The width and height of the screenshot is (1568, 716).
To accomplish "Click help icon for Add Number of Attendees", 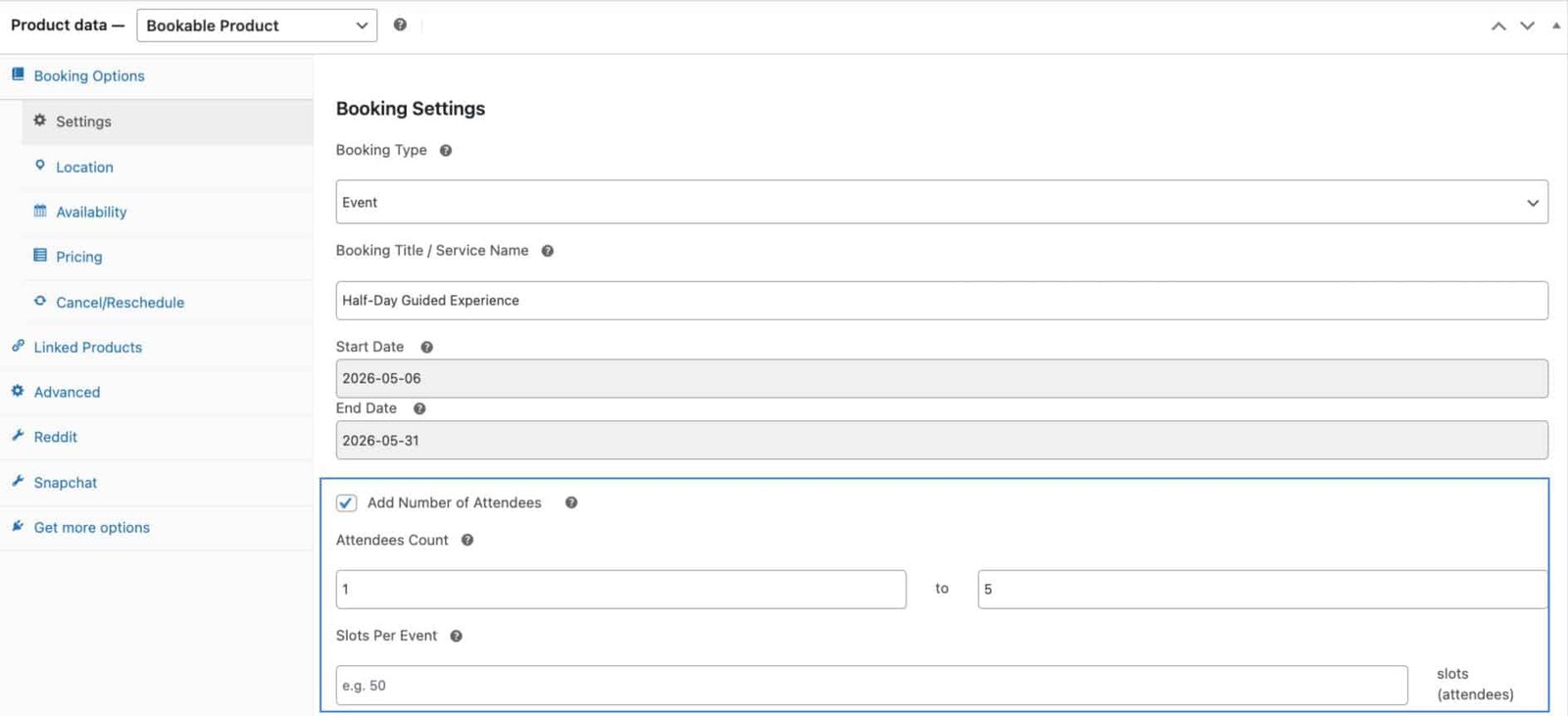I will [x=571, y=502].
